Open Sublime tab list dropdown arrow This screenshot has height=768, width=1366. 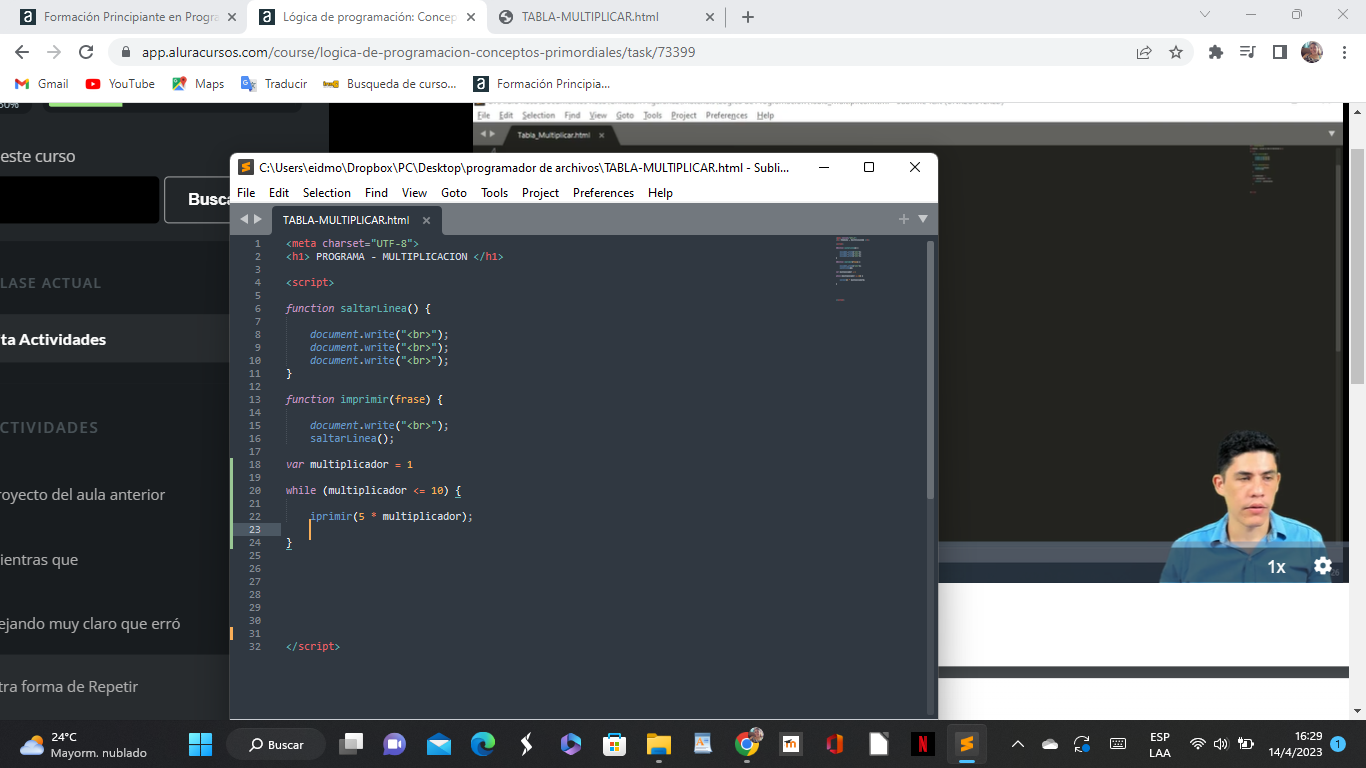[x=923, y=219]
